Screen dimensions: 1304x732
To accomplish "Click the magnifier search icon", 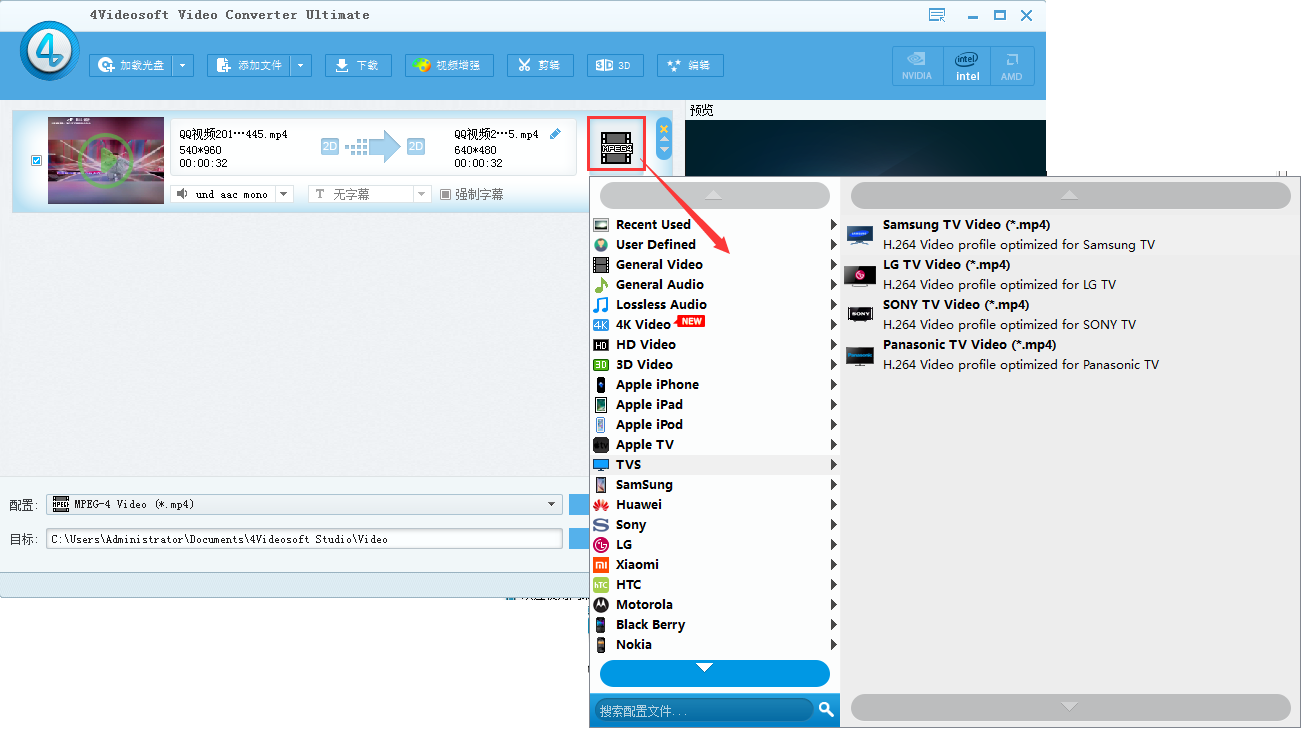I will pyautogui.click(x=826, y=709).
